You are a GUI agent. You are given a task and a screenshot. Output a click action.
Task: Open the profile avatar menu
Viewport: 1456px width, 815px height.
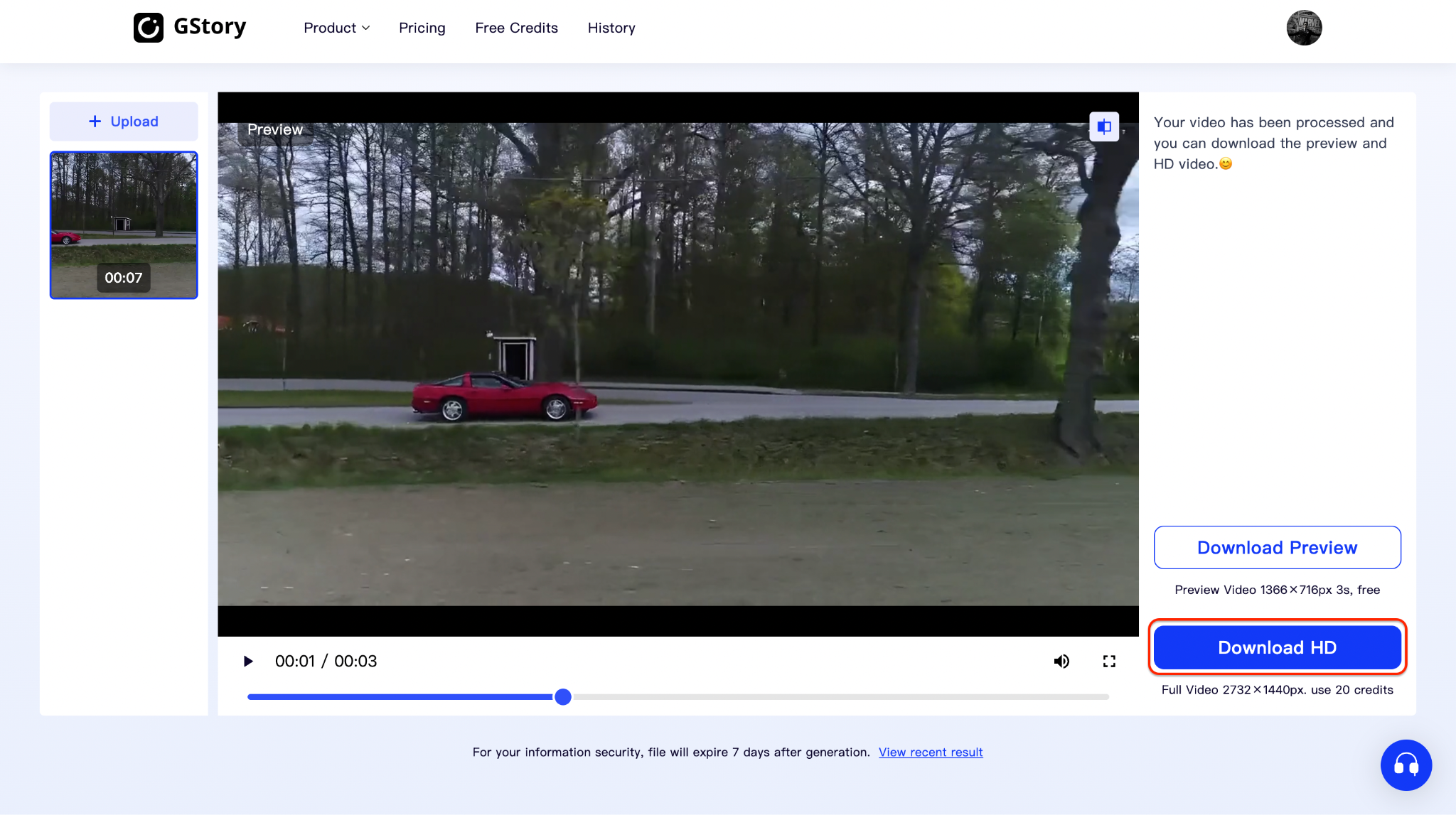(1304, 28)
